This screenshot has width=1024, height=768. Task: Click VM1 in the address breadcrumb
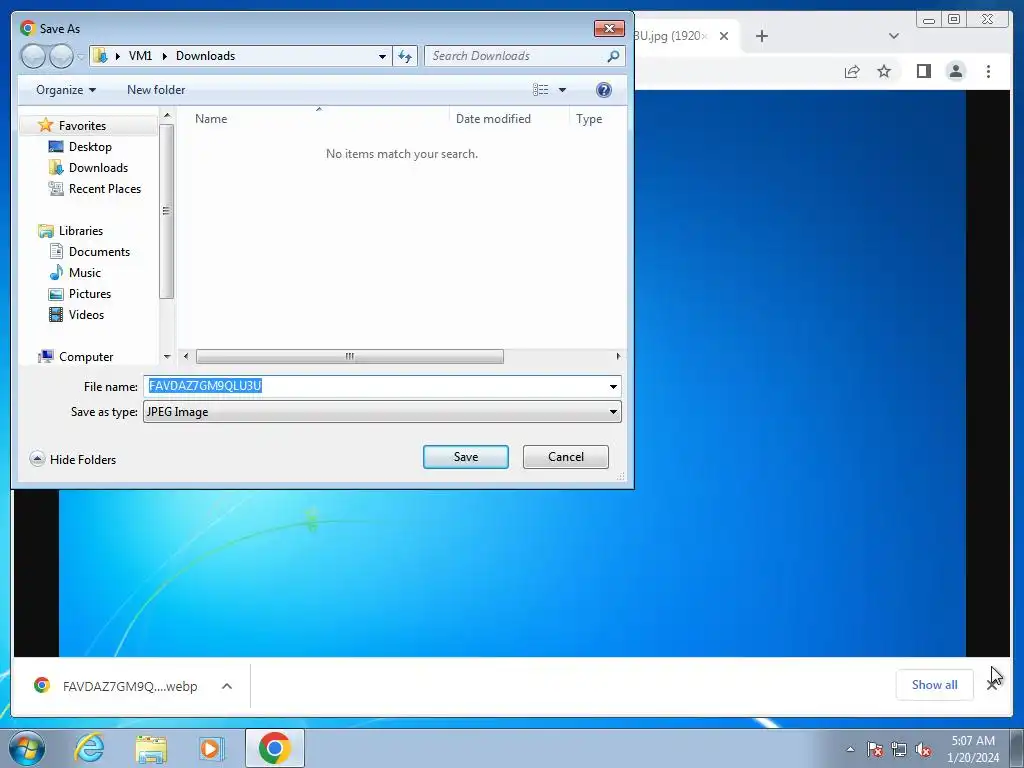pyautogui.click(x=140, y=56)
